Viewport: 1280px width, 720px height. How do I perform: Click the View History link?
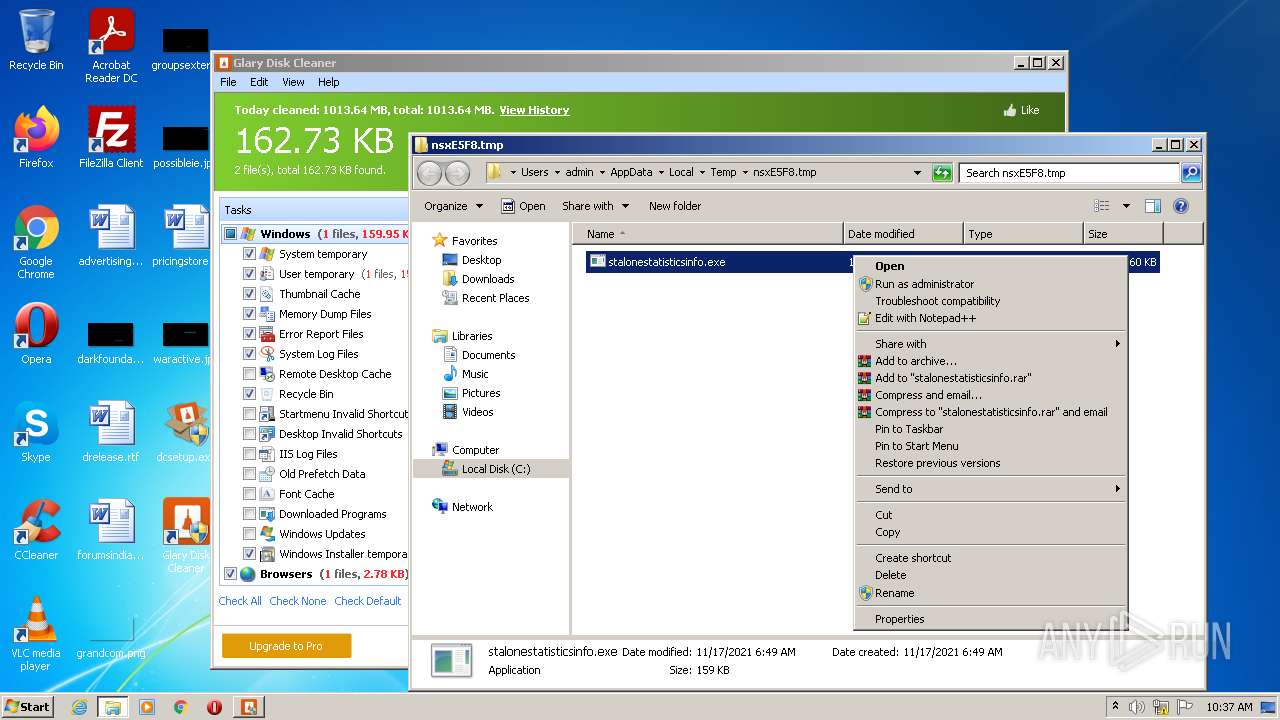(x=534, y=110)
